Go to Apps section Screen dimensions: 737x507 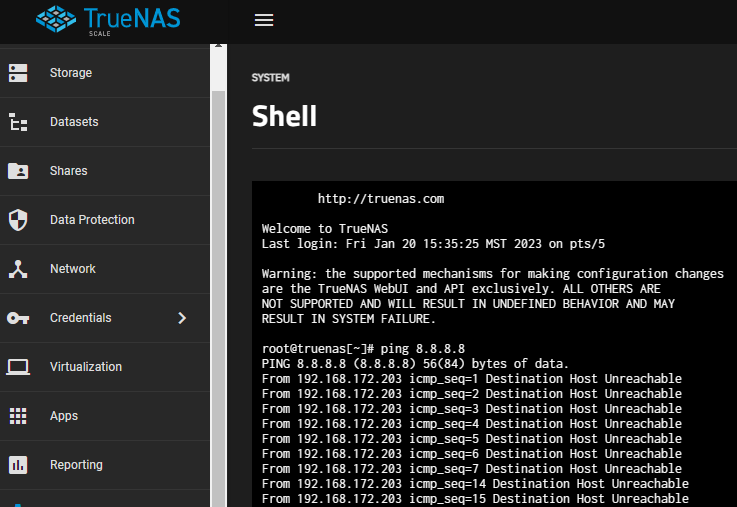[x=105, y=416]
